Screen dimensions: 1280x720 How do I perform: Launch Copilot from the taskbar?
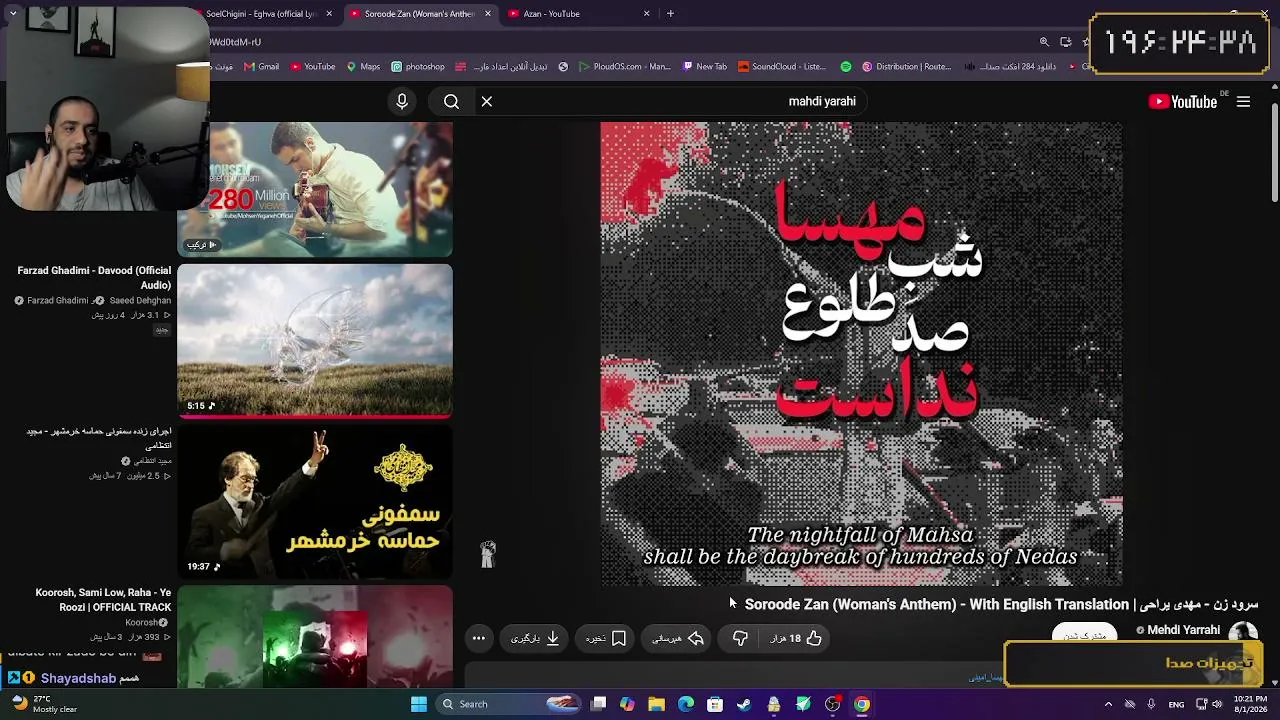coord(627,704)
